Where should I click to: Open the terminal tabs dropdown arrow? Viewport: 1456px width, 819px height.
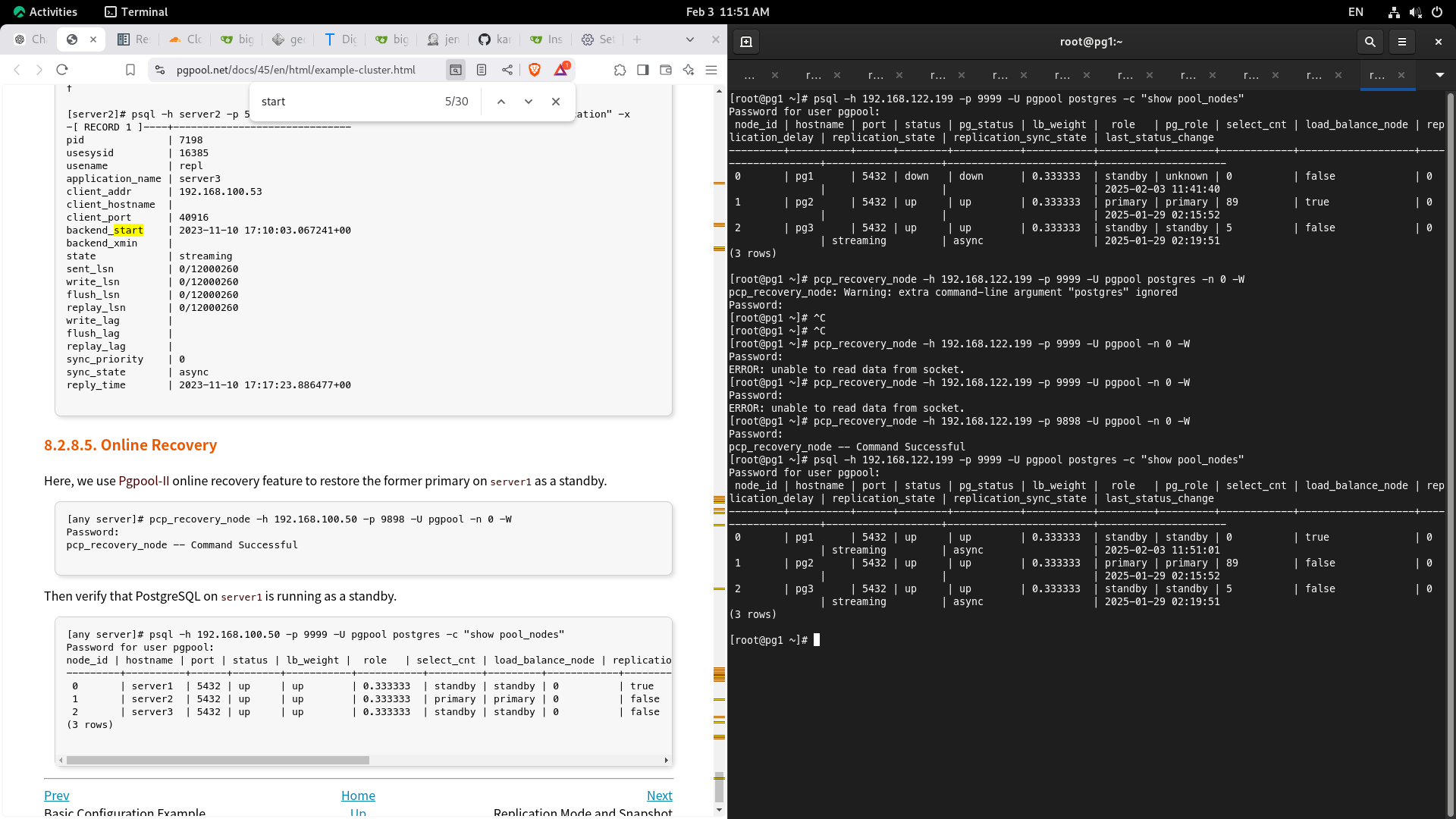pyautogui.click(x=1439, y=75)
